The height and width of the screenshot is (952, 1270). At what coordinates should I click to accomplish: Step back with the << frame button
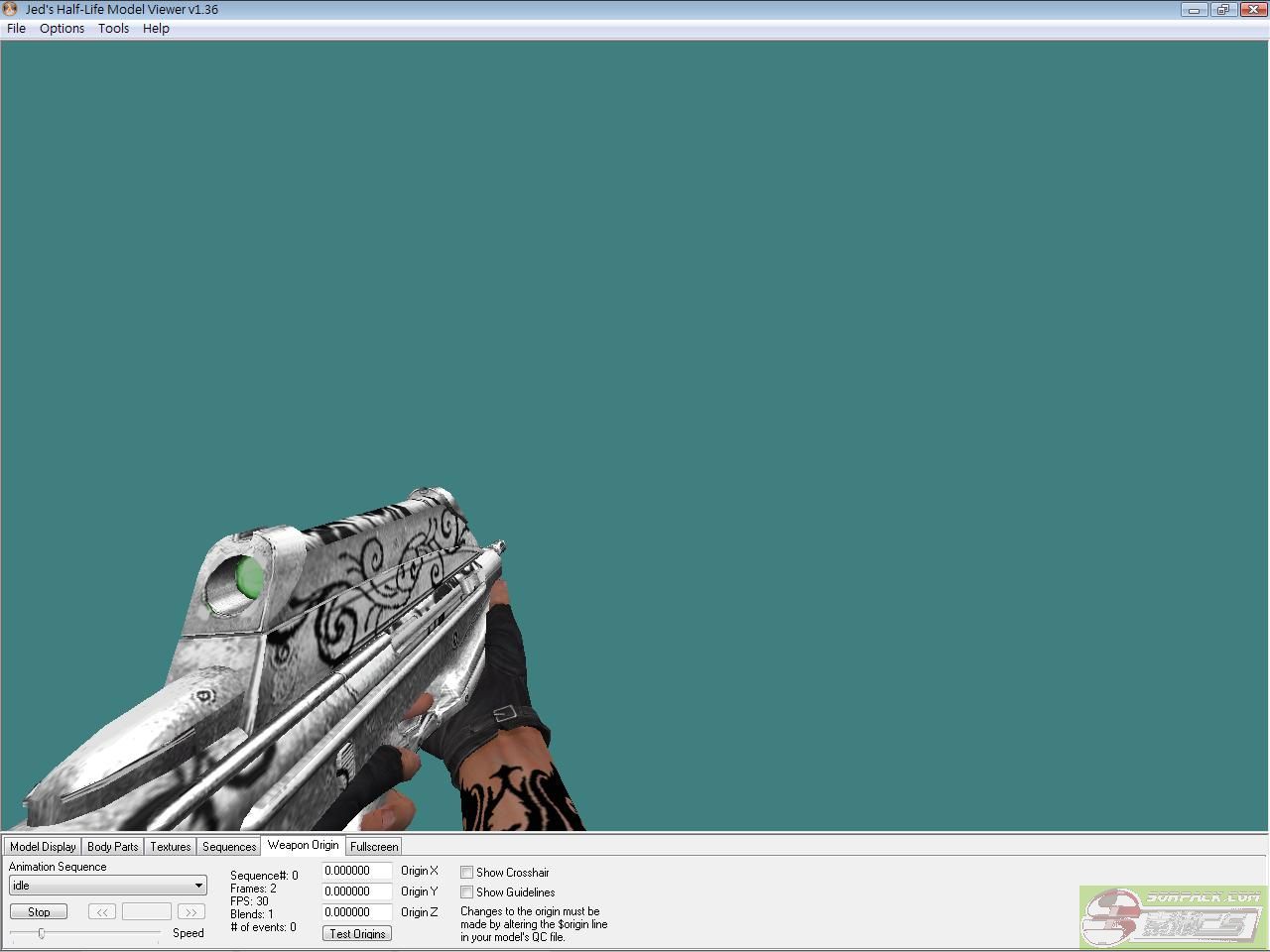pos(102,912)
